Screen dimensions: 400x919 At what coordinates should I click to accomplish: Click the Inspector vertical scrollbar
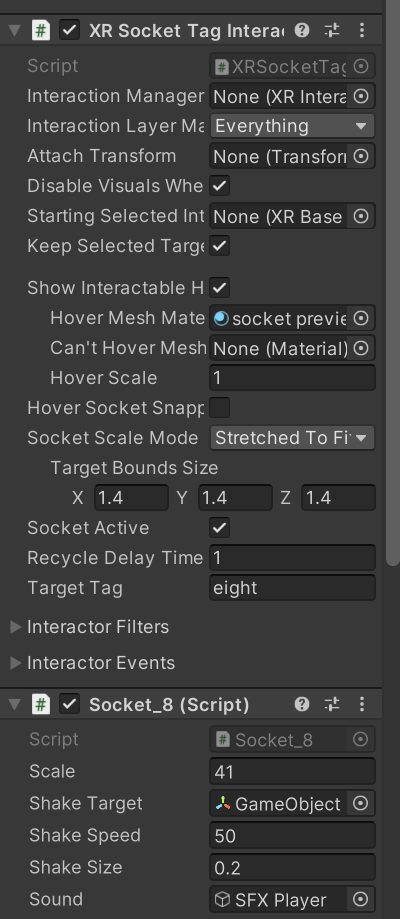click(392, 282)
